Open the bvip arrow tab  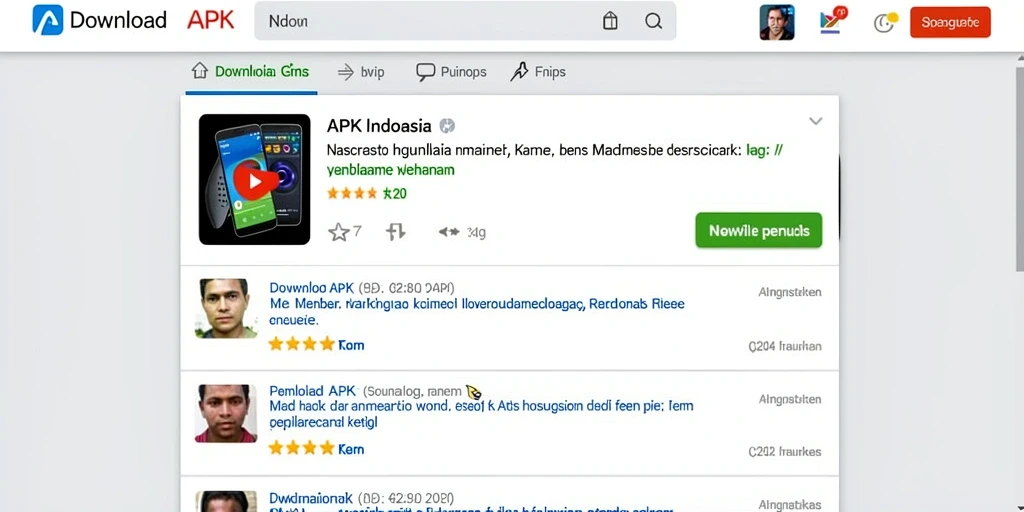coord(360,72)
